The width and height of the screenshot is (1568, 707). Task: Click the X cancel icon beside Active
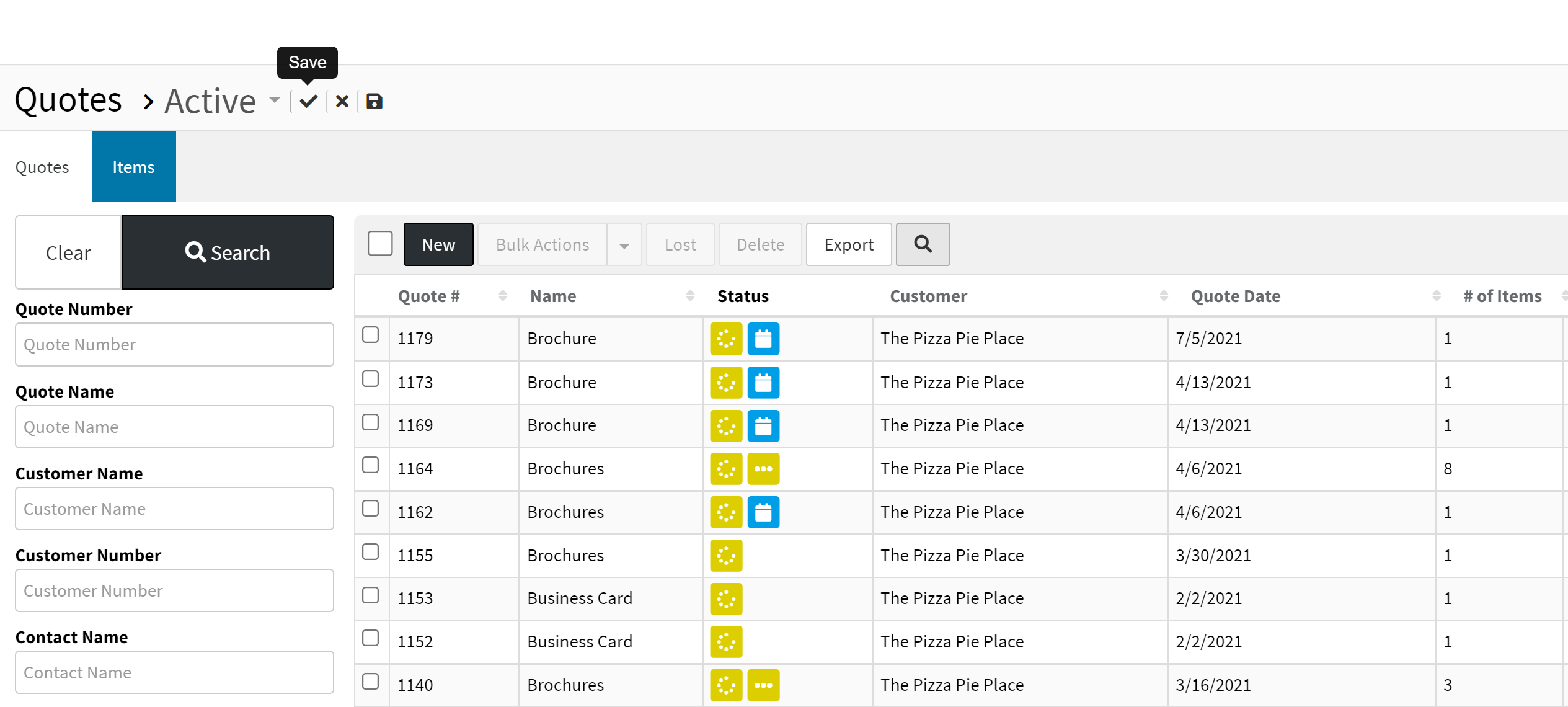coord(342,101)
